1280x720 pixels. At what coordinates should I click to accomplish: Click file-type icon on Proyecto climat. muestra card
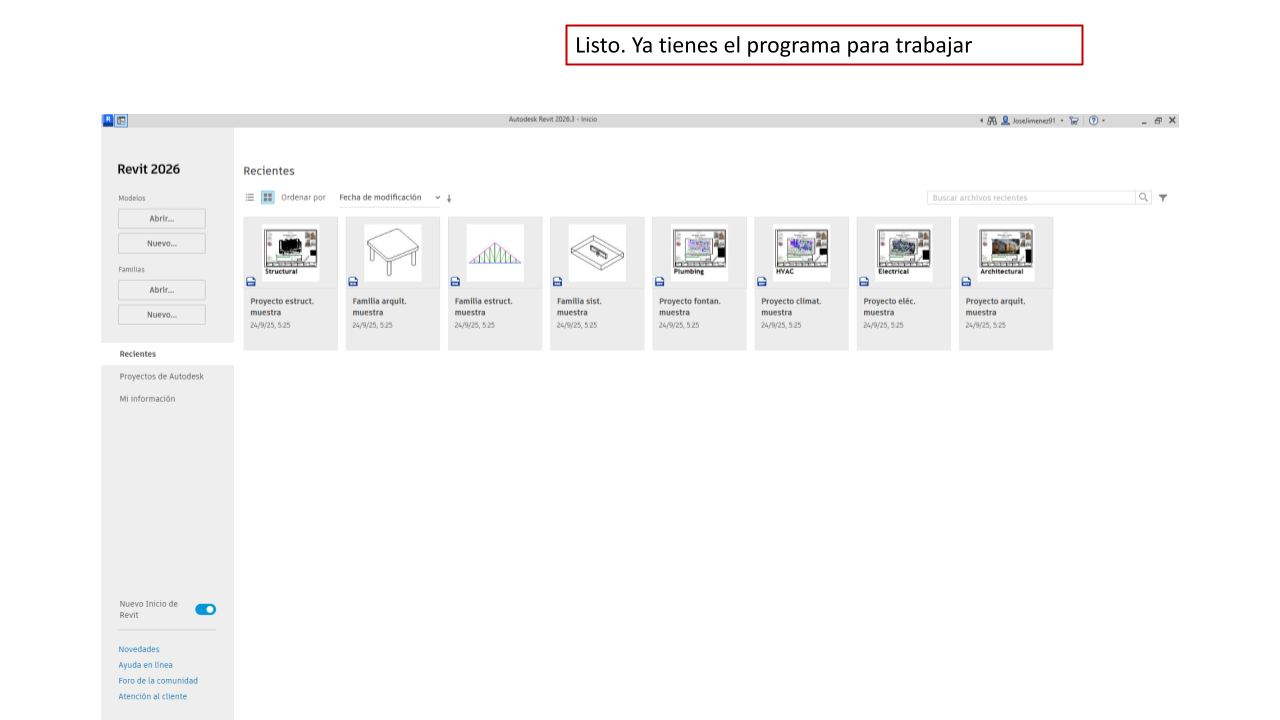(x=761, y=282)
